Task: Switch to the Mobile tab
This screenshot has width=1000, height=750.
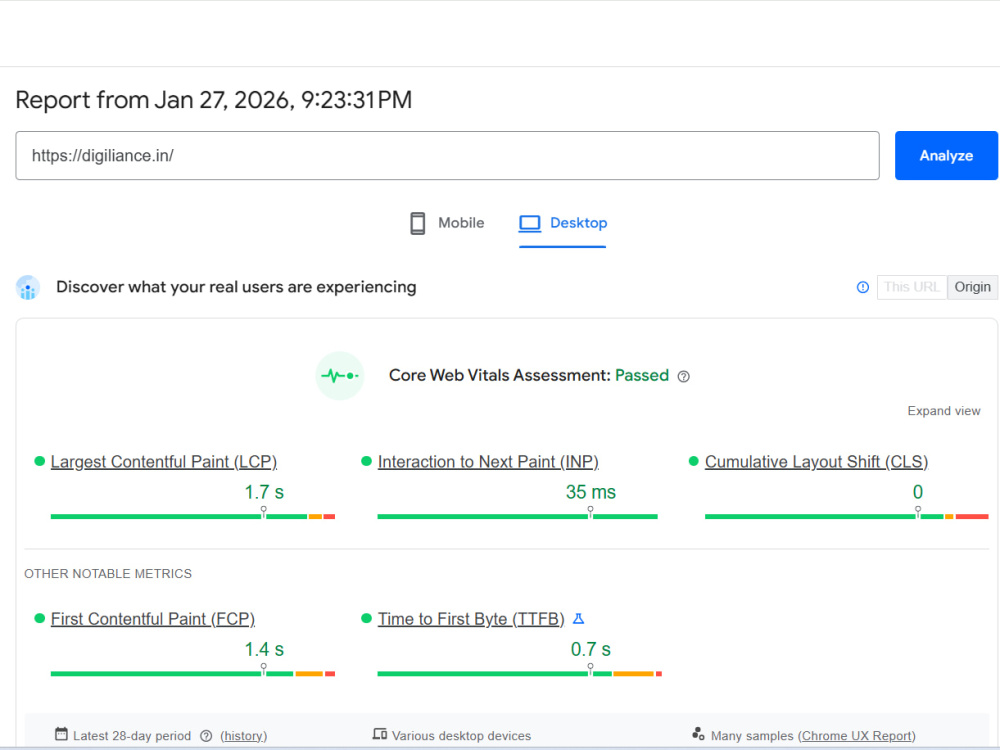Action: click(446, 223)
